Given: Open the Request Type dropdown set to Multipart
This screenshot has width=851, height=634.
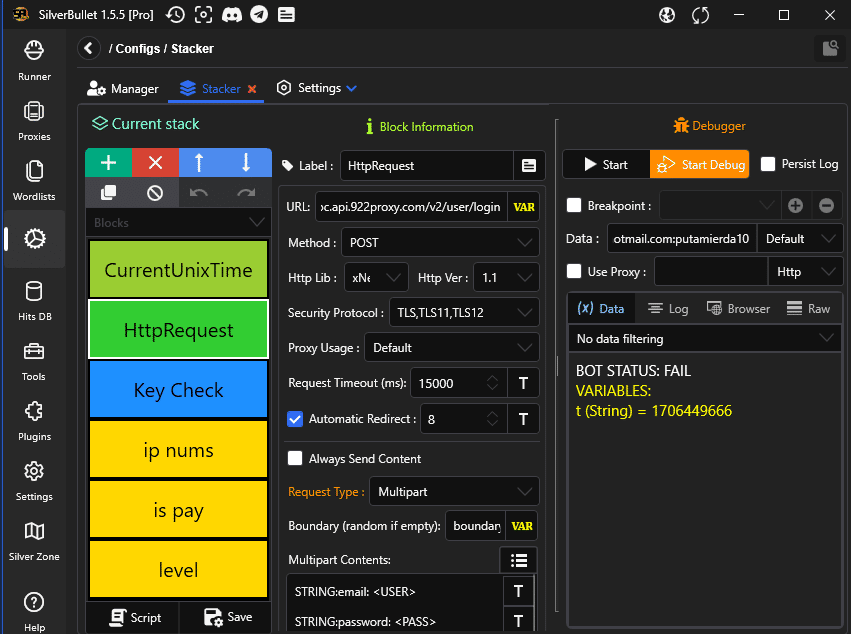Looking at the screenshot, I should click(454, 492).
